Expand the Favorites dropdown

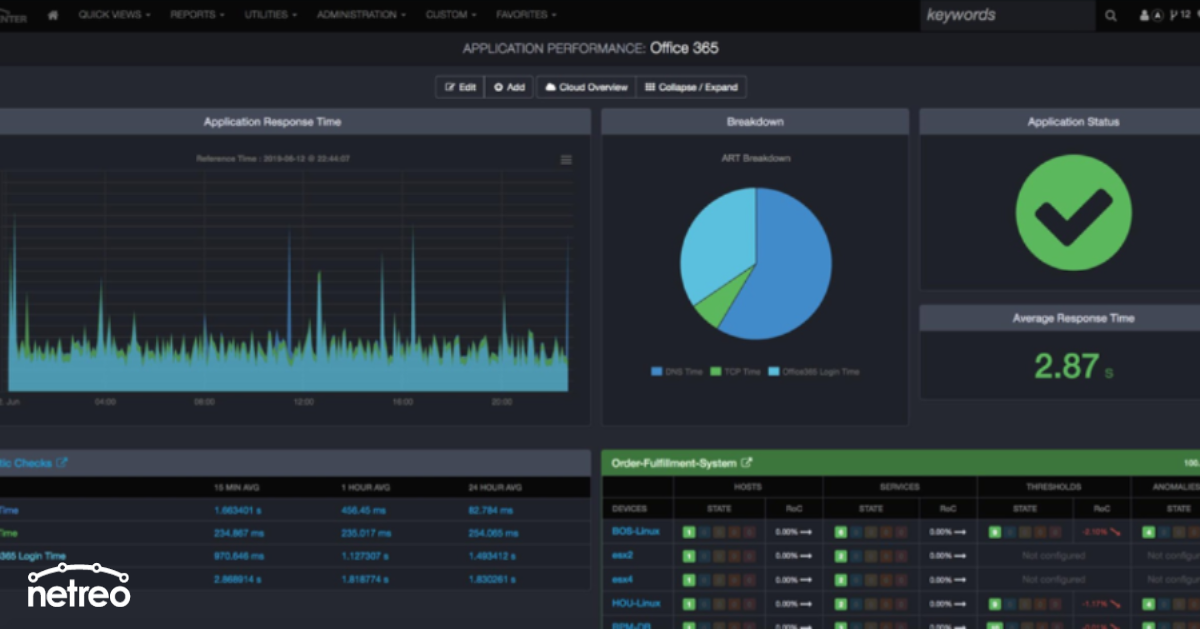click(526, 15)
